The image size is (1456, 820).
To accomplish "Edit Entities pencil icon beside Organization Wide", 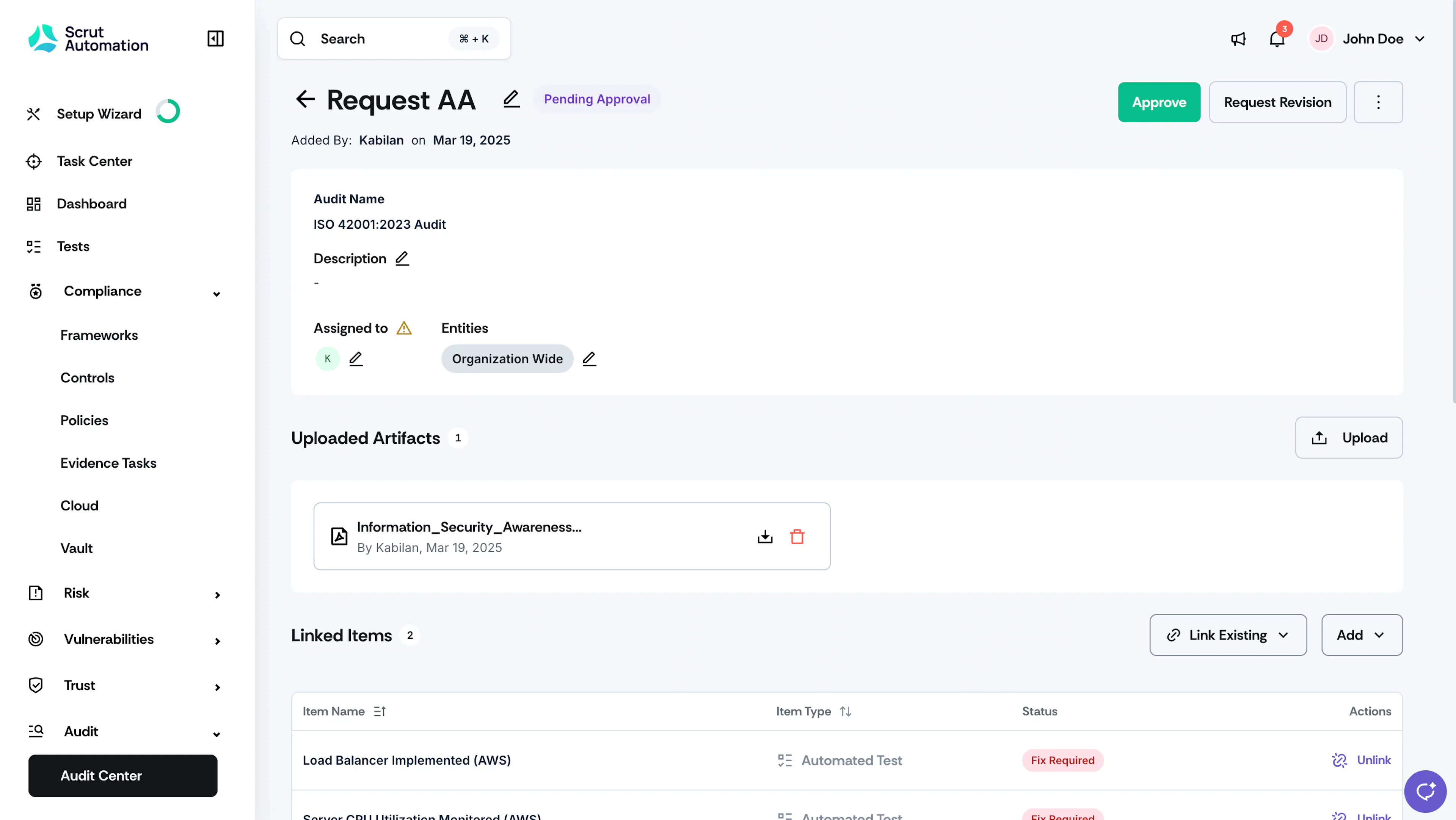I will [589, 358].
